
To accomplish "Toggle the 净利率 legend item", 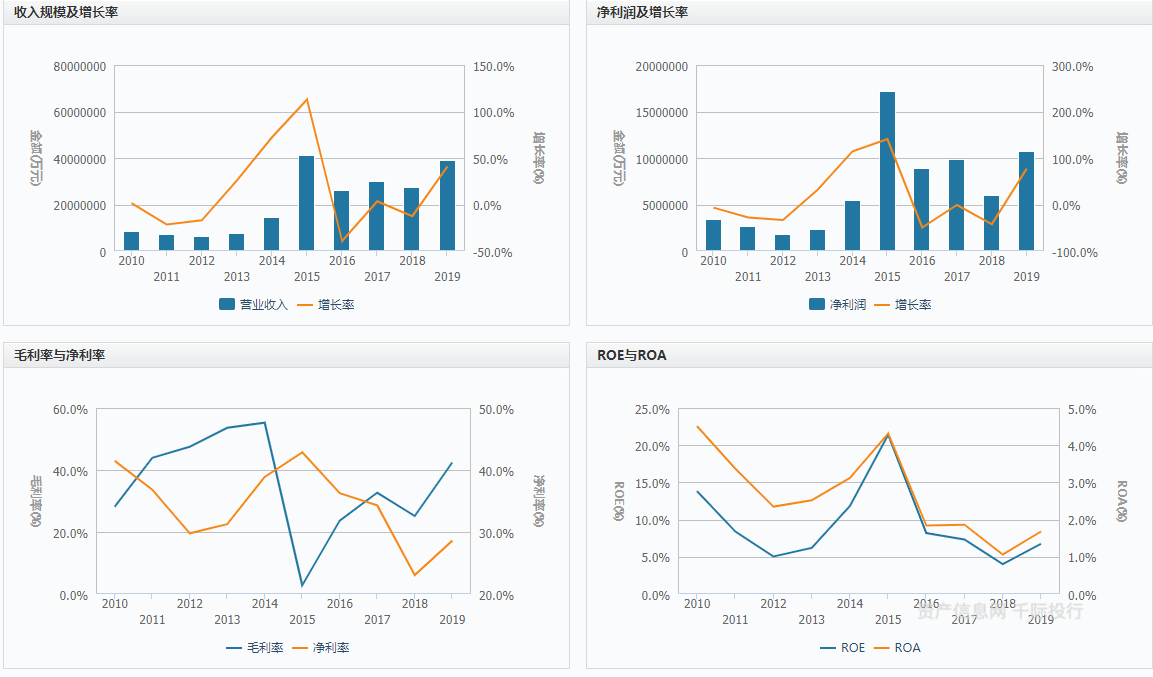I will coord(321,647).
